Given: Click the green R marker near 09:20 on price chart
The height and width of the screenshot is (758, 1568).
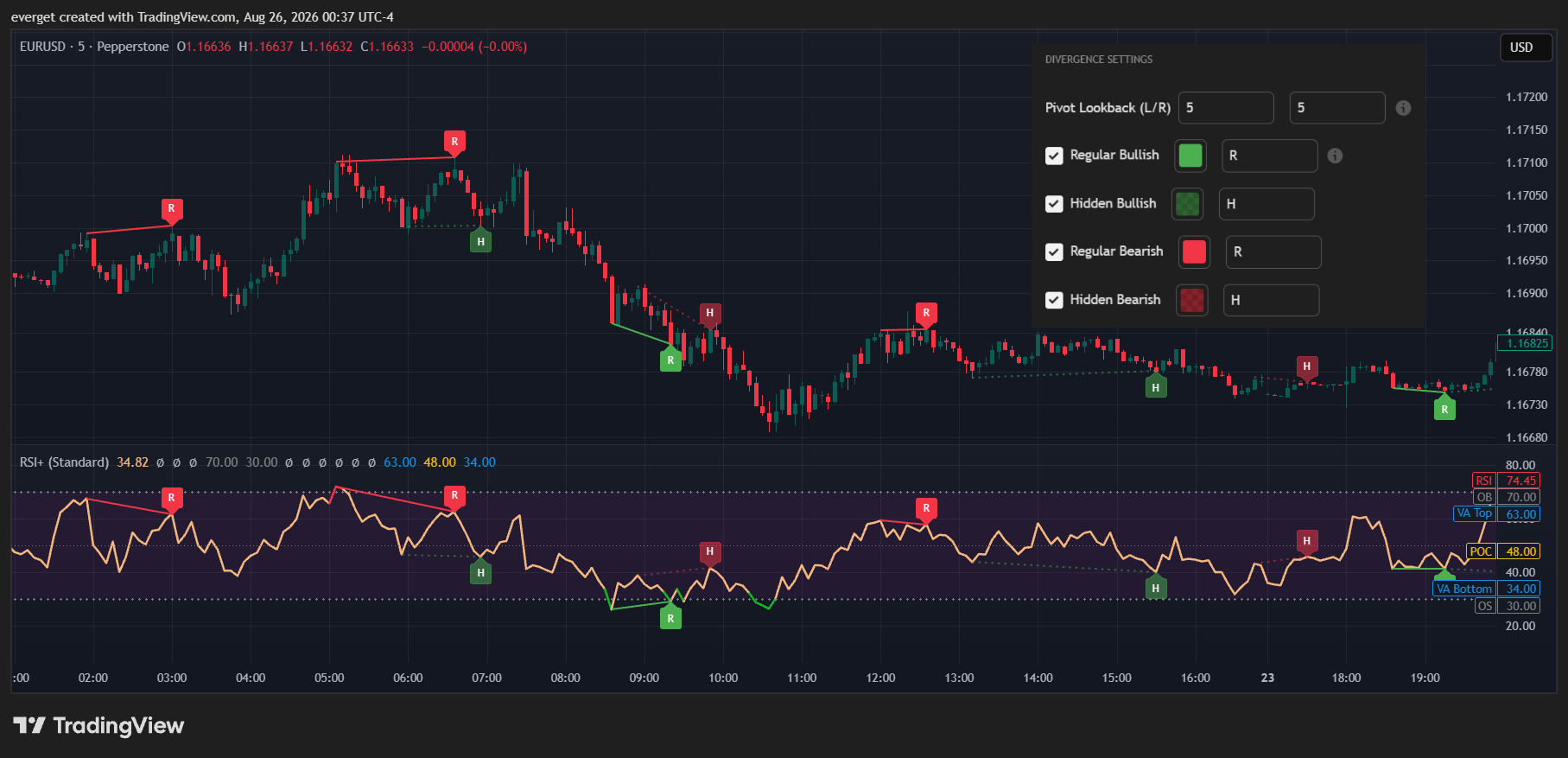Looking at the screenshot, I should (670, 358).
